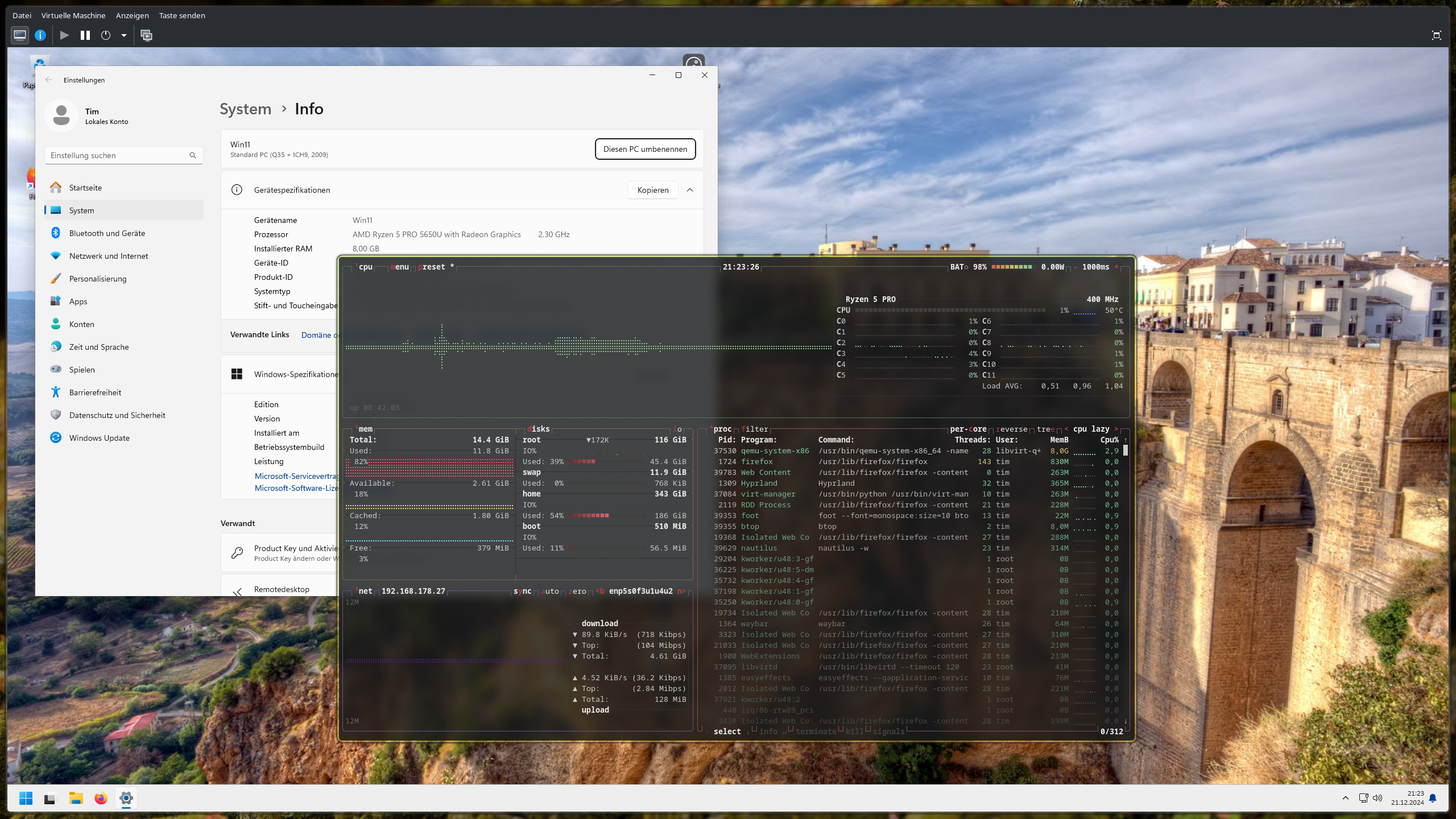Open the Virtuelle Maschine menu
The height and width of the screenshot is (819, 1456).
tap(73, 15)
